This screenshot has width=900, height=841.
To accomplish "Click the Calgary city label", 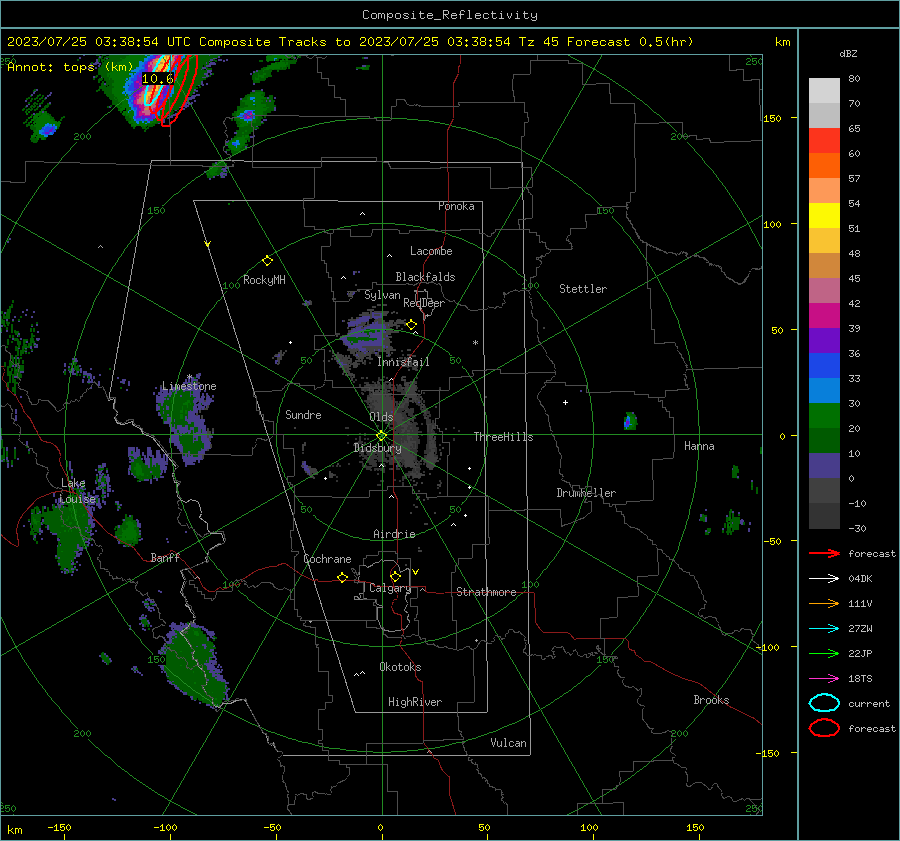I will pyautogui.click(x=390, y=588).
